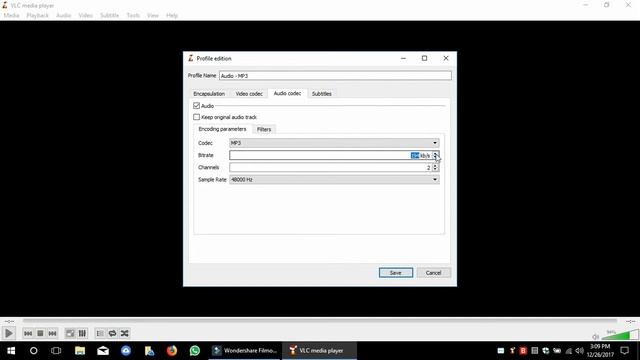Image resolution: width=640 pixels, height=360 pixels.
Task: Toggle fullscreen video icon
Action: (x=70, y=333)
